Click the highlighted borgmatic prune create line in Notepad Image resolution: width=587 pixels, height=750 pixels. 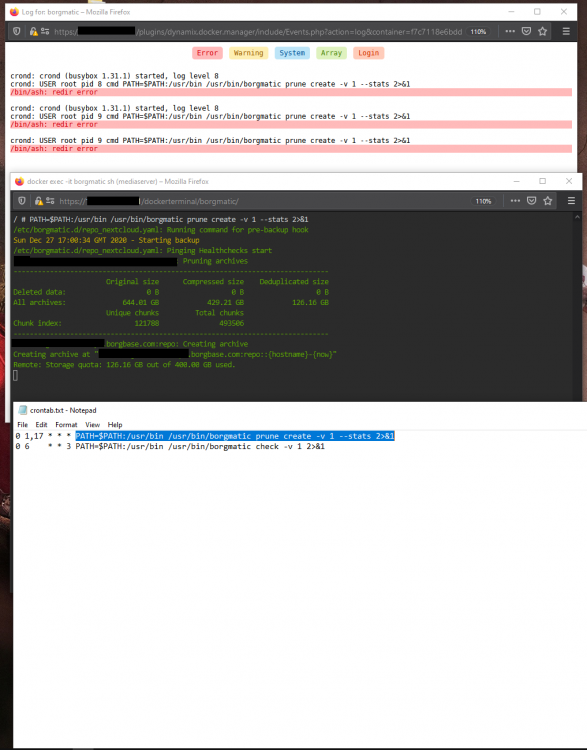(235, 436)
